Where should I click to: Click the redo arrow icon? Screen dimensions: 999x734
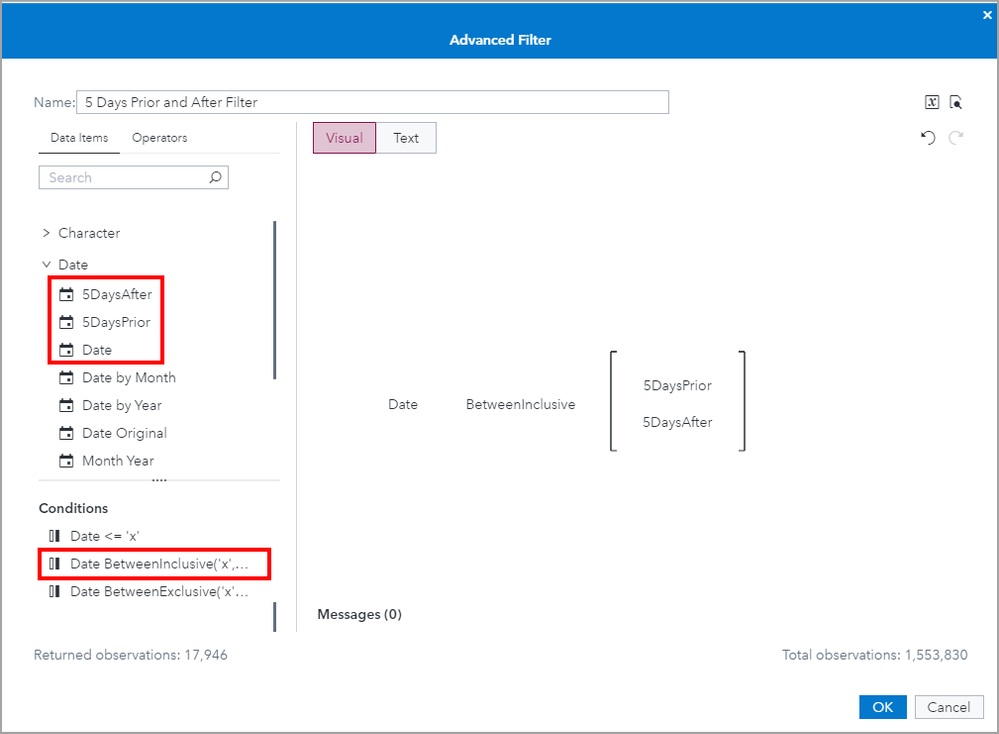(956, 138)
